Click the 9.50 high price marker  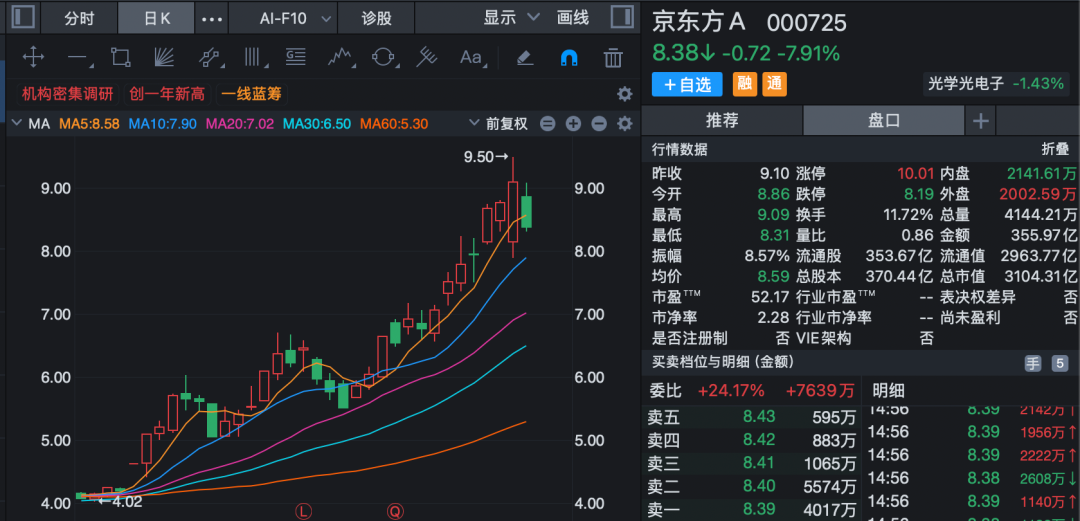(486, 157)
